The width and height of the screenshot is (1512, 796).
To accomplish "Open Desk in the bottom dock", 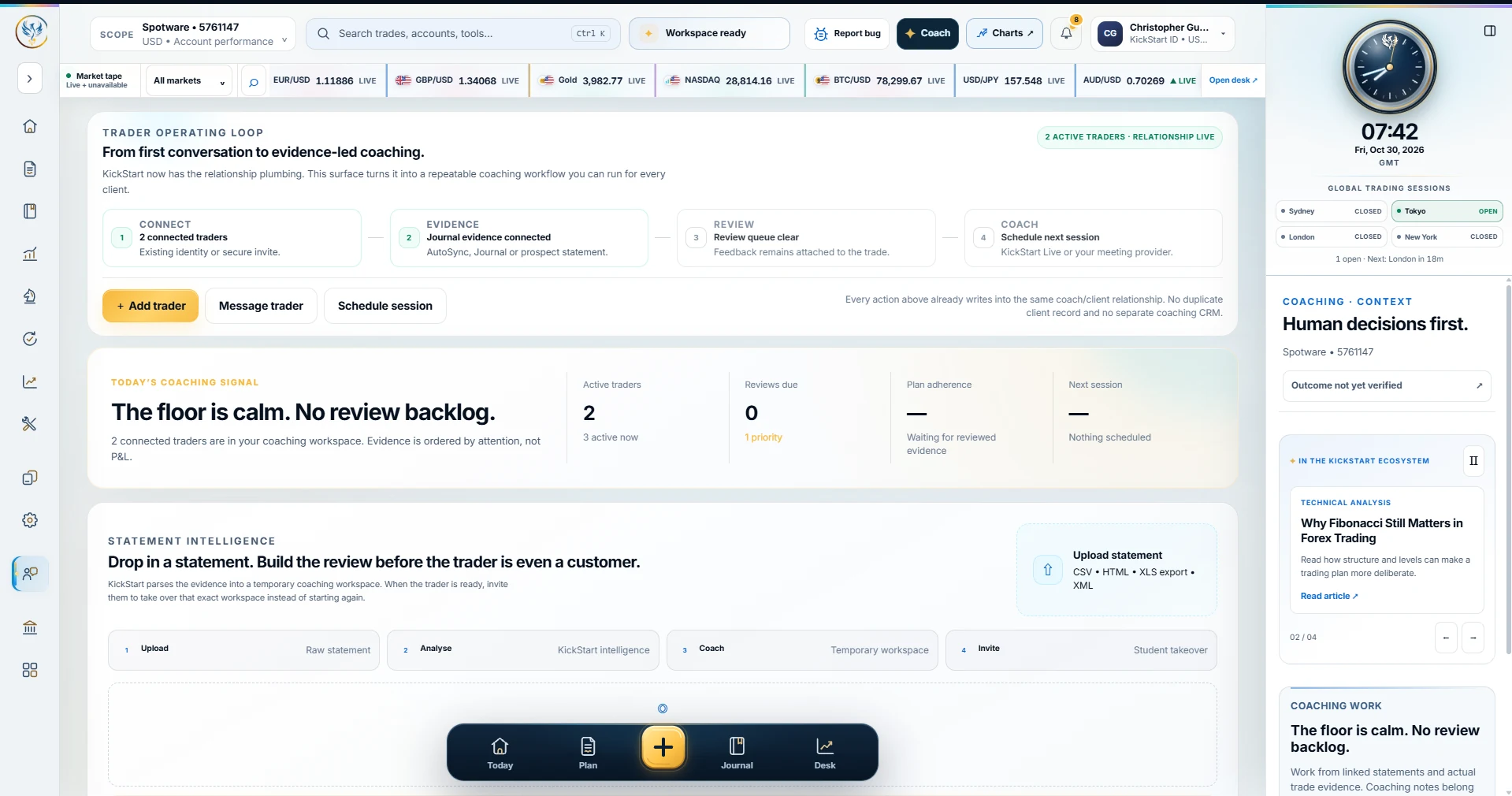I will (x=825, y=753).
